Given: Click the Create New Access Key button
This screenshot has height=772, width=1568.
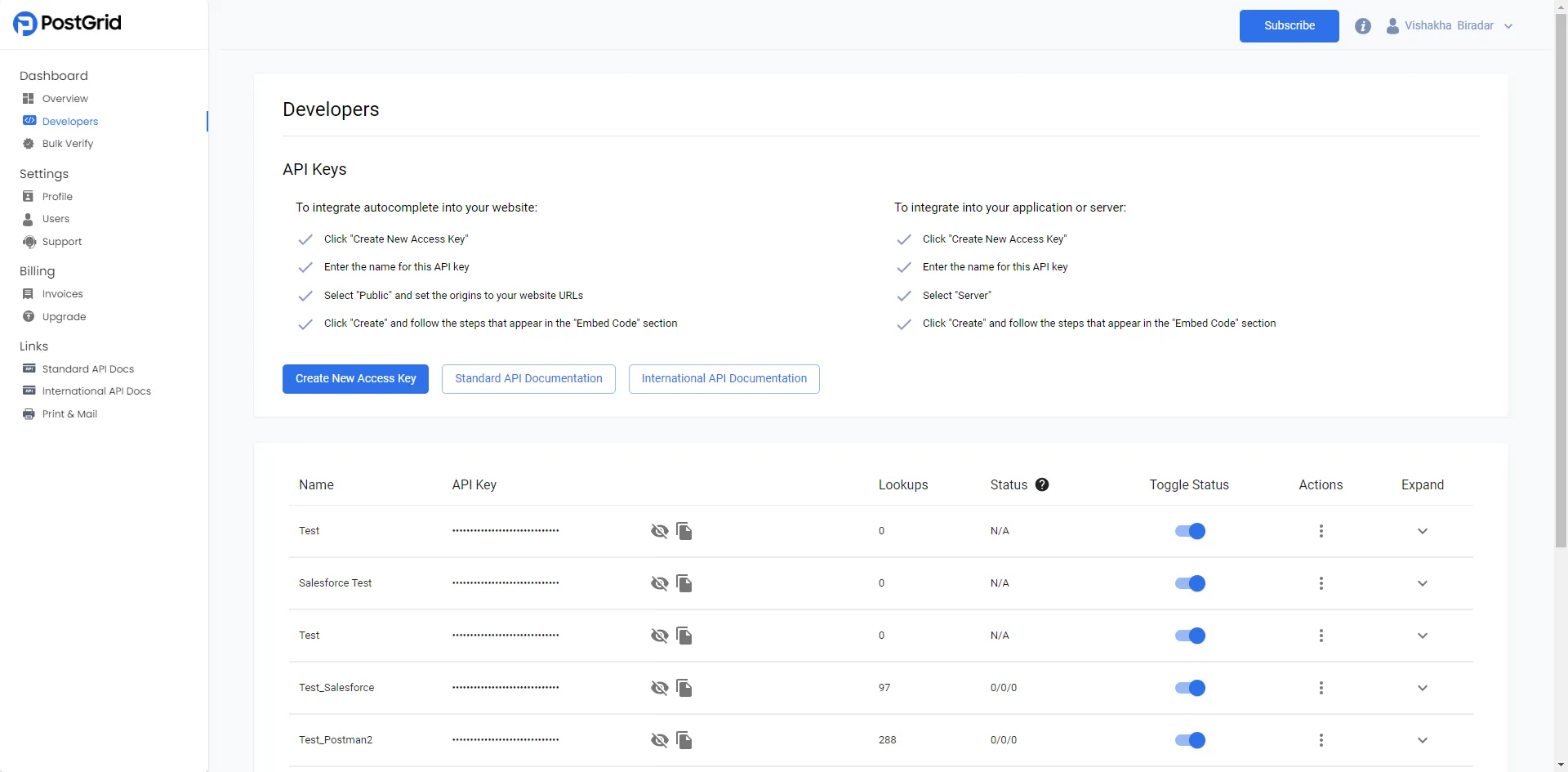Looking at the screenshot, I should pos(355,378).
